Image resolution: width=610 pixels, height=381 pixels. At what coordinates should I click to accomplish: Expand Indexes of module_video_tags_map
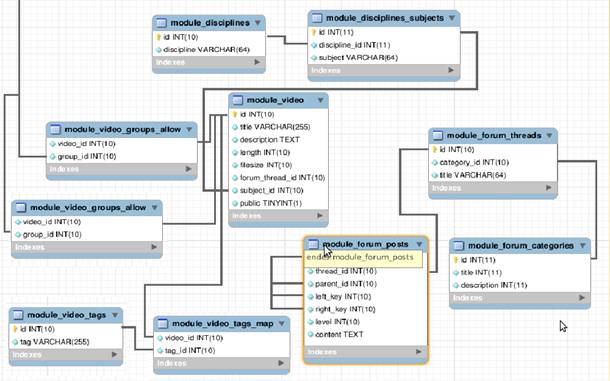281,363
